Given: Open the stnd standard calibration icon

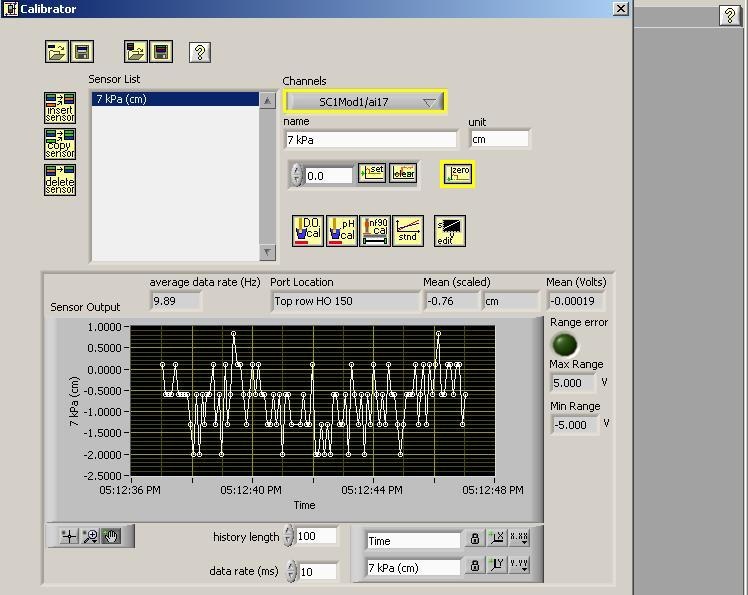Looking at the screenshot, I should point(408,231).
